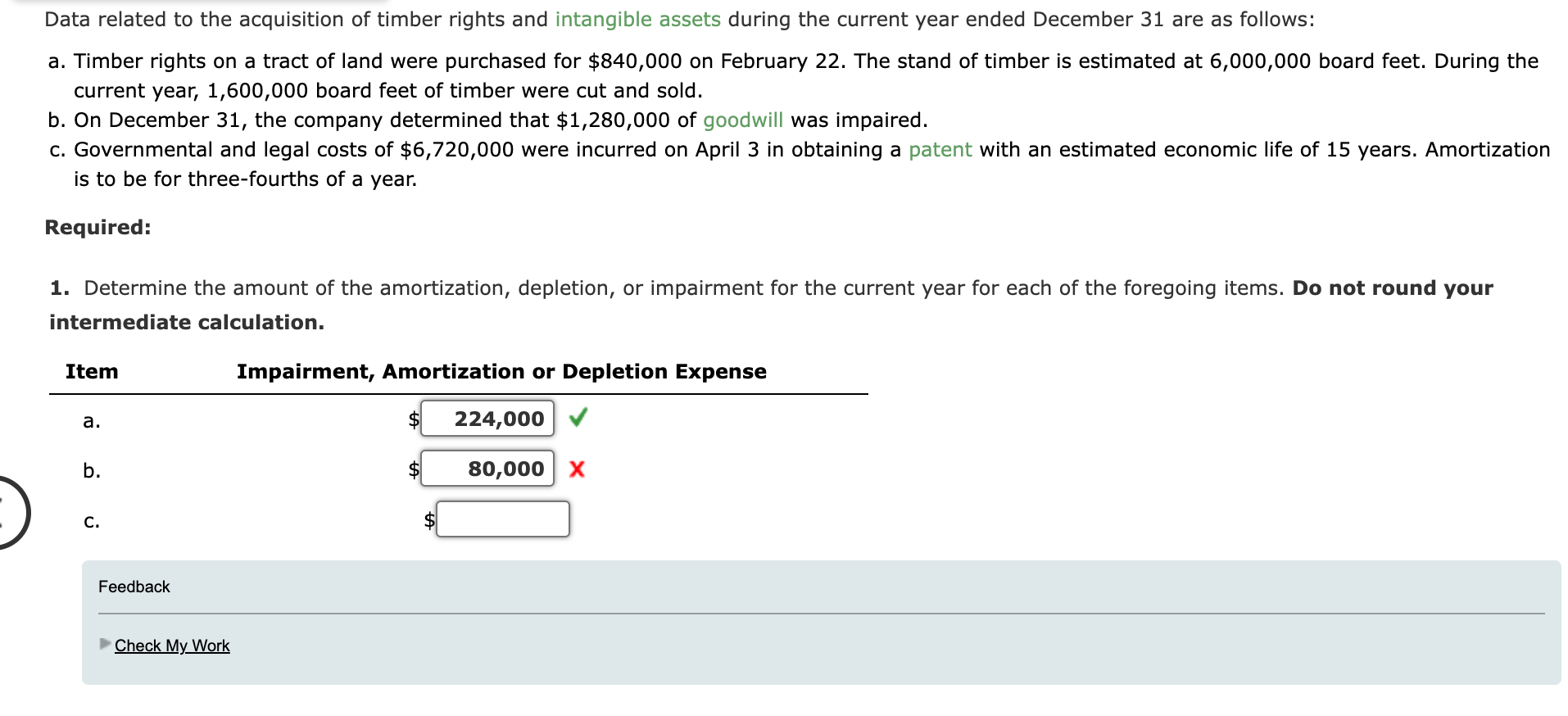The image size is (1568, 716).
Task: Open the goodwill glossary link
Action: pyautogui.click(x=743, y=120)
